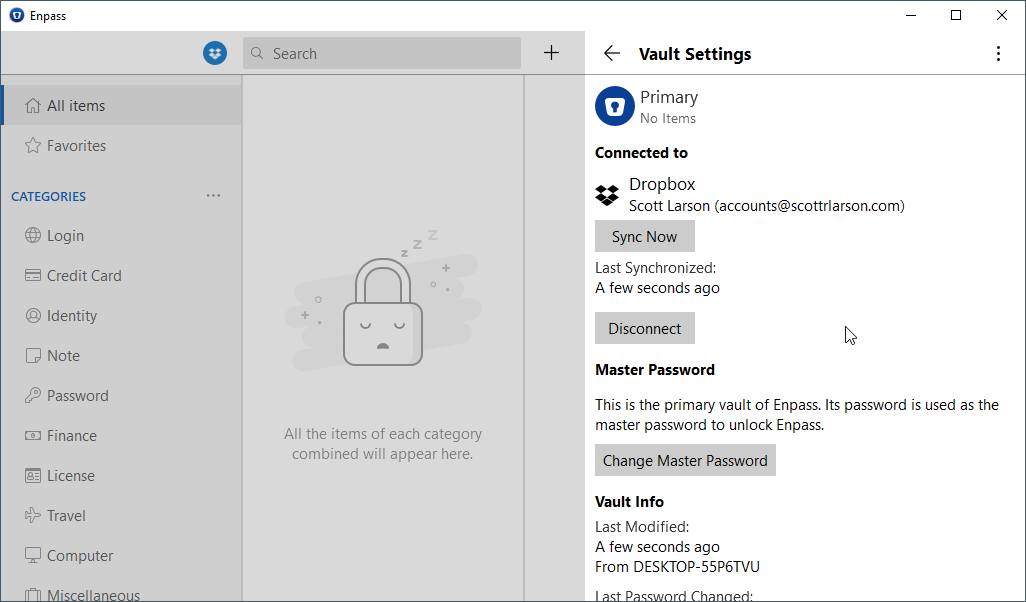Open Categories ellipsis options

tap(213, 196)
